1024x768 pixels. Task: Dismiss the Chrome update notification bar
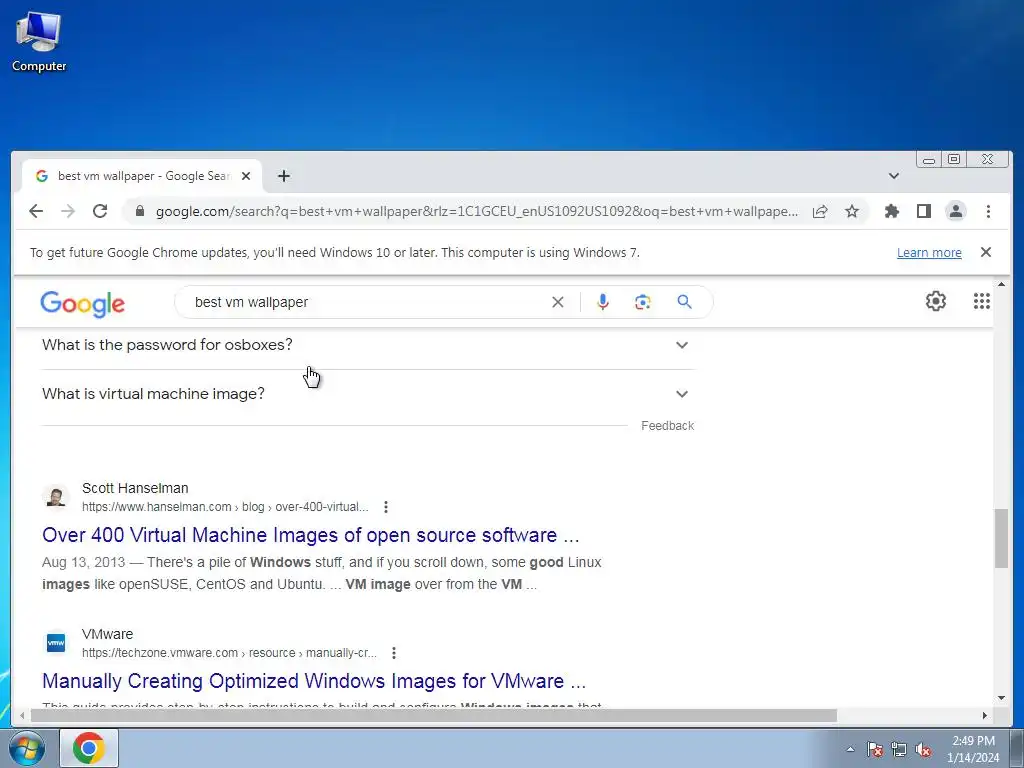click(x=985, y=252)
